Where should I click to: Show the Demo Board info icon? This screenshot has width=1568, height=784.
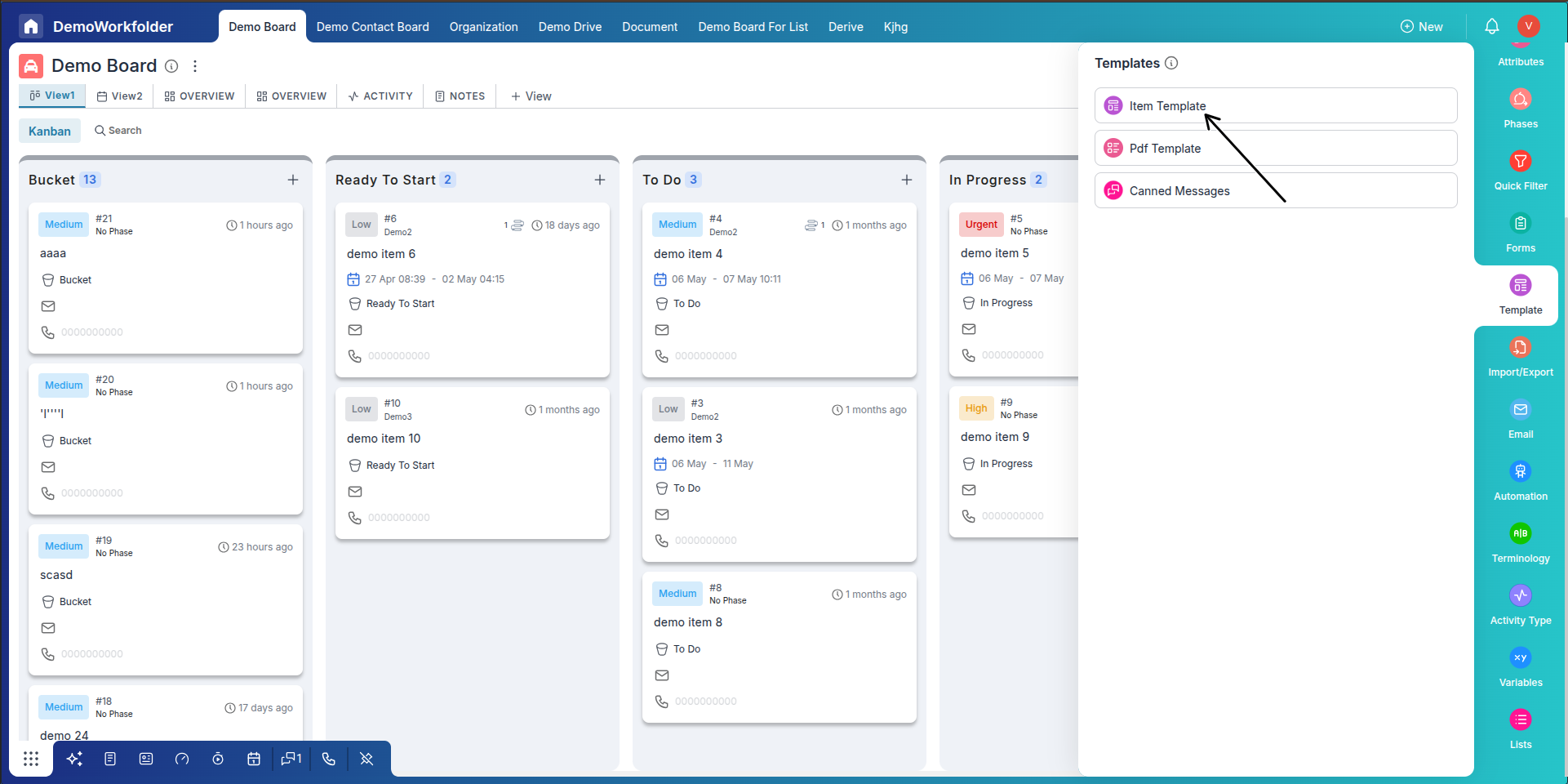tap(171, 66)
